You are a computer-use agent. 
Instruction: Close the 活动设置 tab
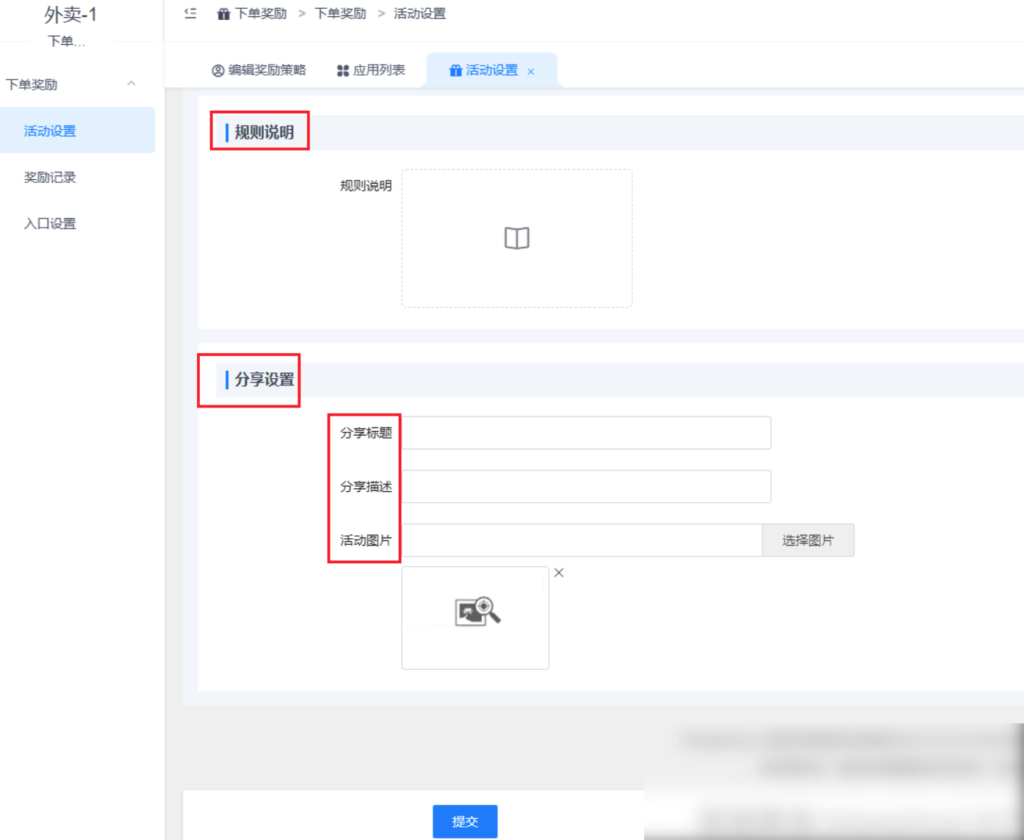tap(531, 70)
